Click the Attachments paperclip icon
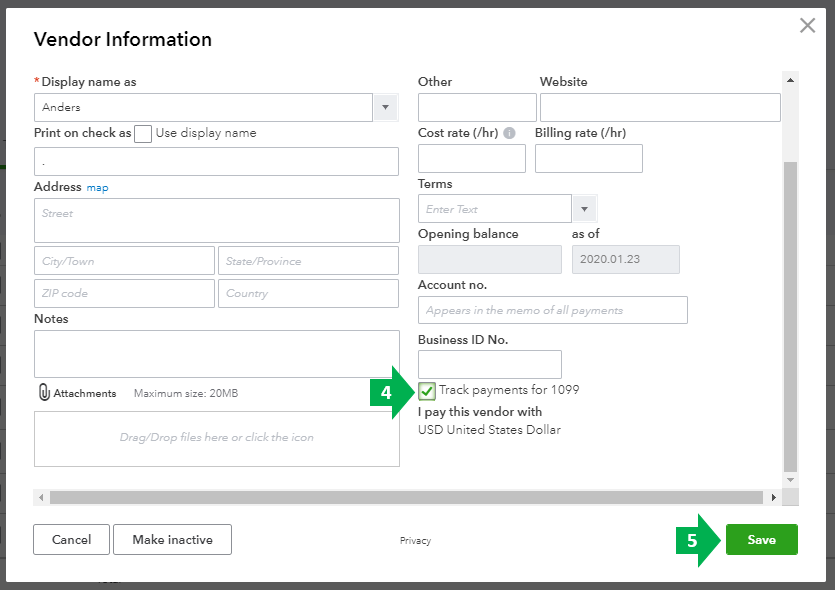 coord(42,392)
